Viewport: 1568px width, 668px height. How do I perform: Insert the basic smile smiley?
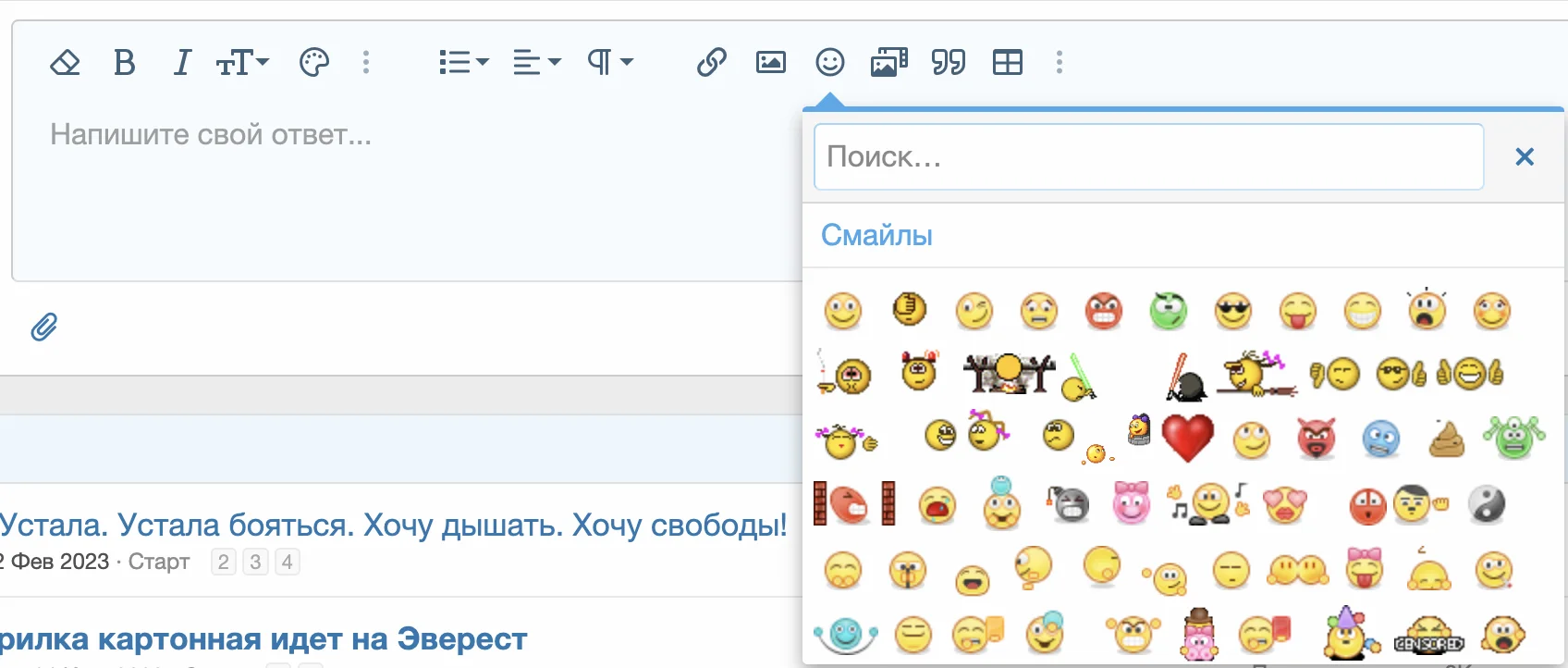click(x=842, y=311)
